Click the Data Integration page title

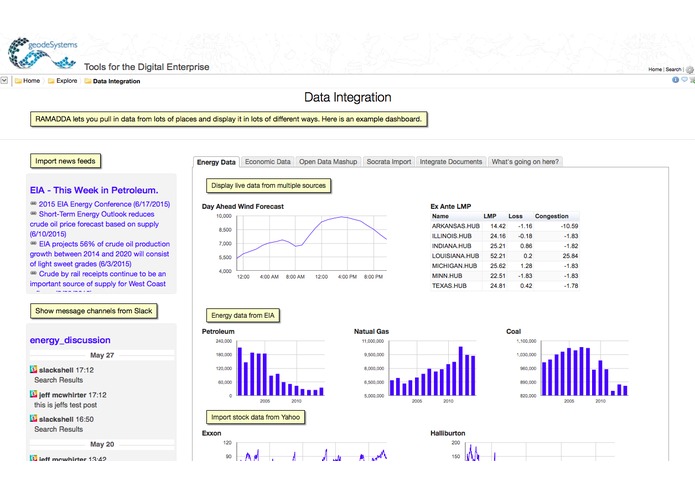348,97
